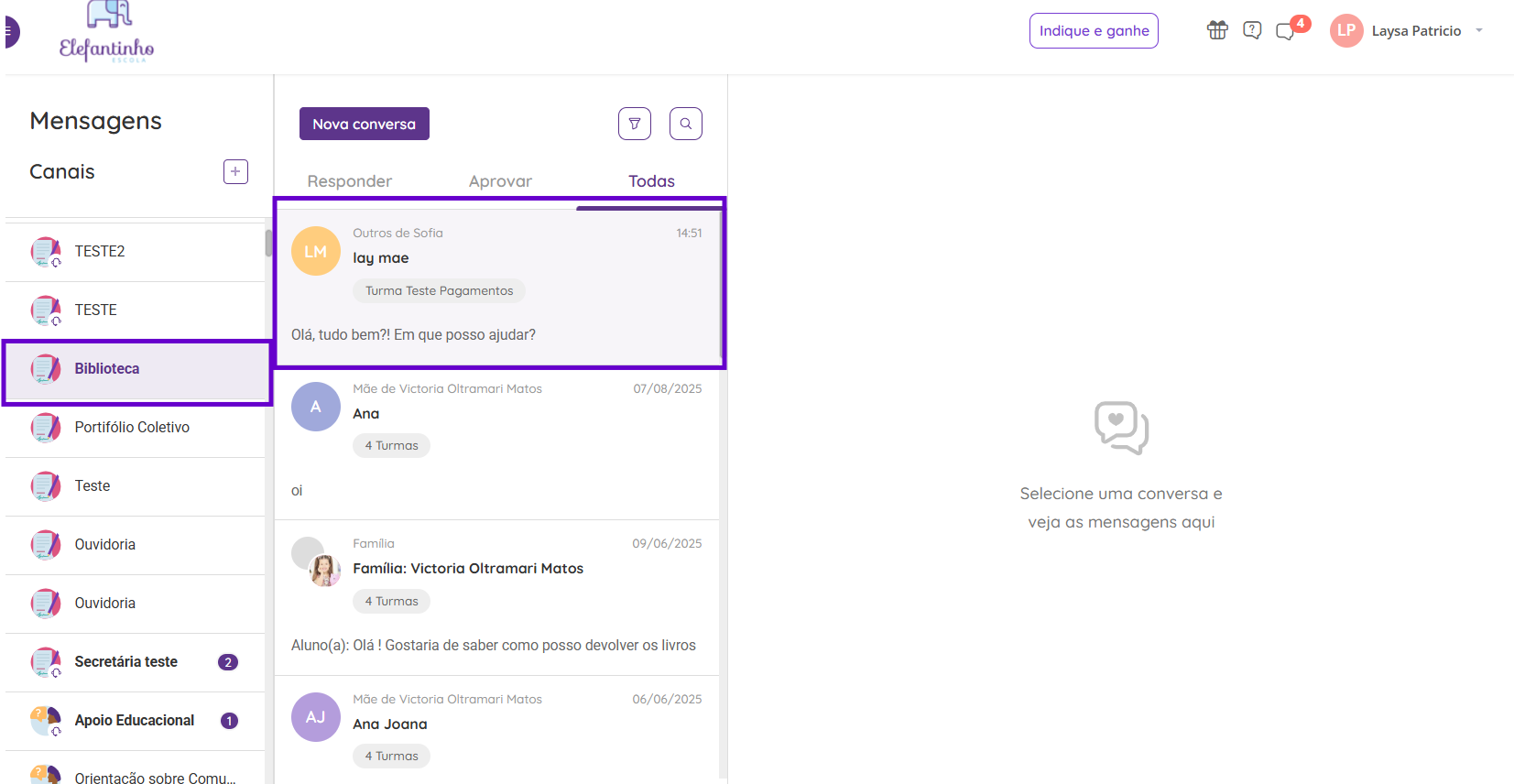Click the channels list scrollbar
Screen dimensions: 1514x784
click(x=268, y=243)
